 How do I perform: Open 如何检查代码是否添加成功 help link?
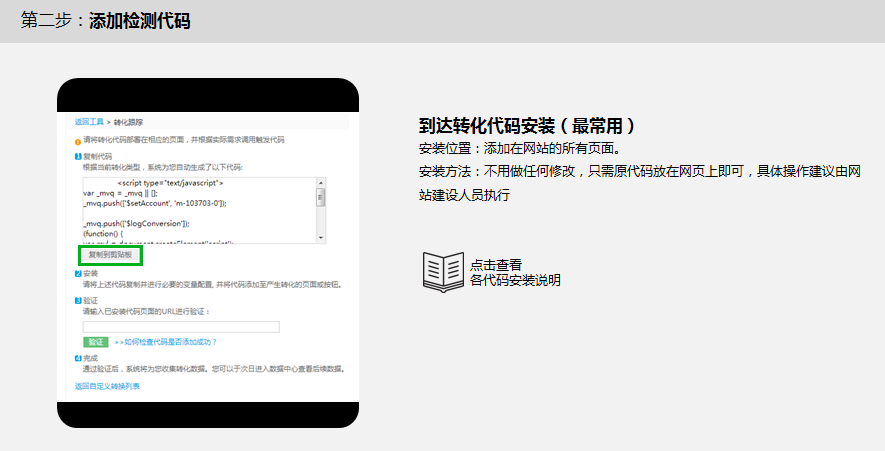click(166, 342)
